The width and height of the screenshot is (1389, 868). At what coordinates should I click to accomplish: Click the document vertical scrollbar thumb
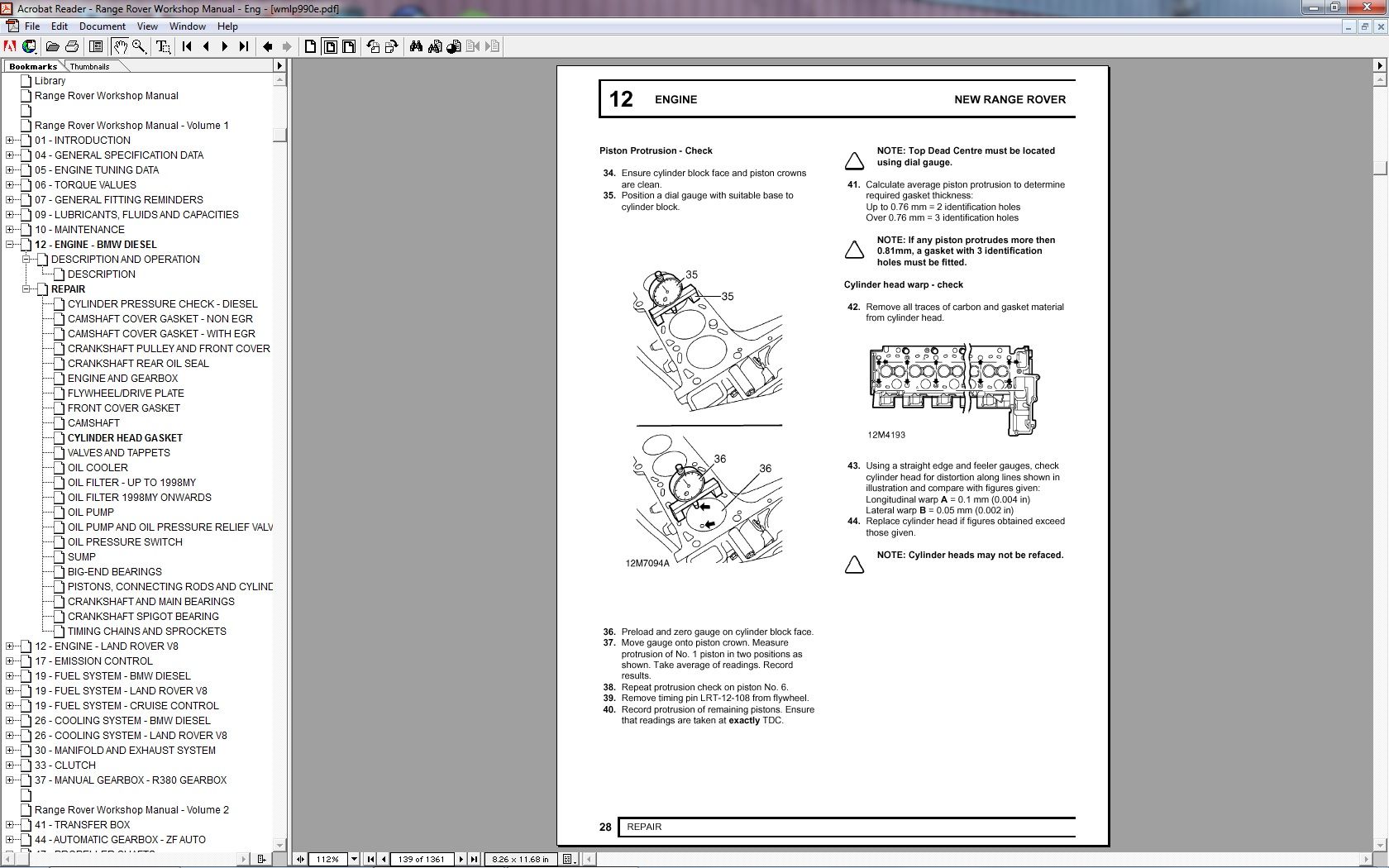[1379, 167]
